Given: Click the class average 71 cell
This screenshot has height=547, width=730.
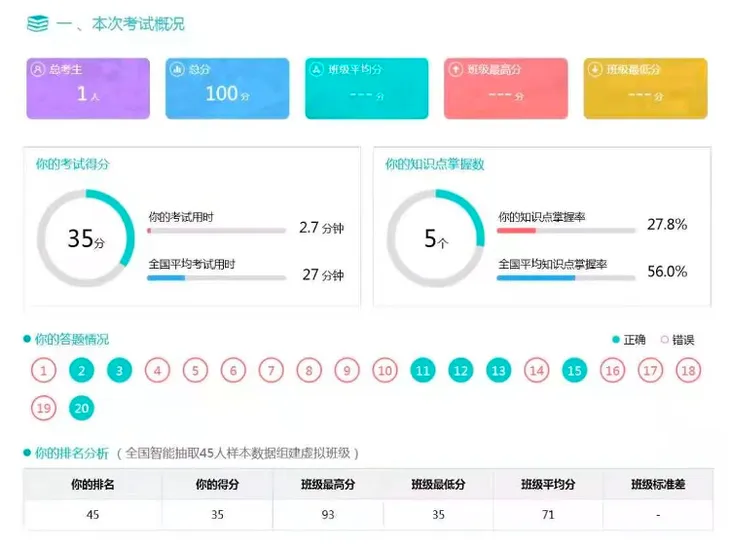Looking at the screenshot, I should [x=548, y=514].
